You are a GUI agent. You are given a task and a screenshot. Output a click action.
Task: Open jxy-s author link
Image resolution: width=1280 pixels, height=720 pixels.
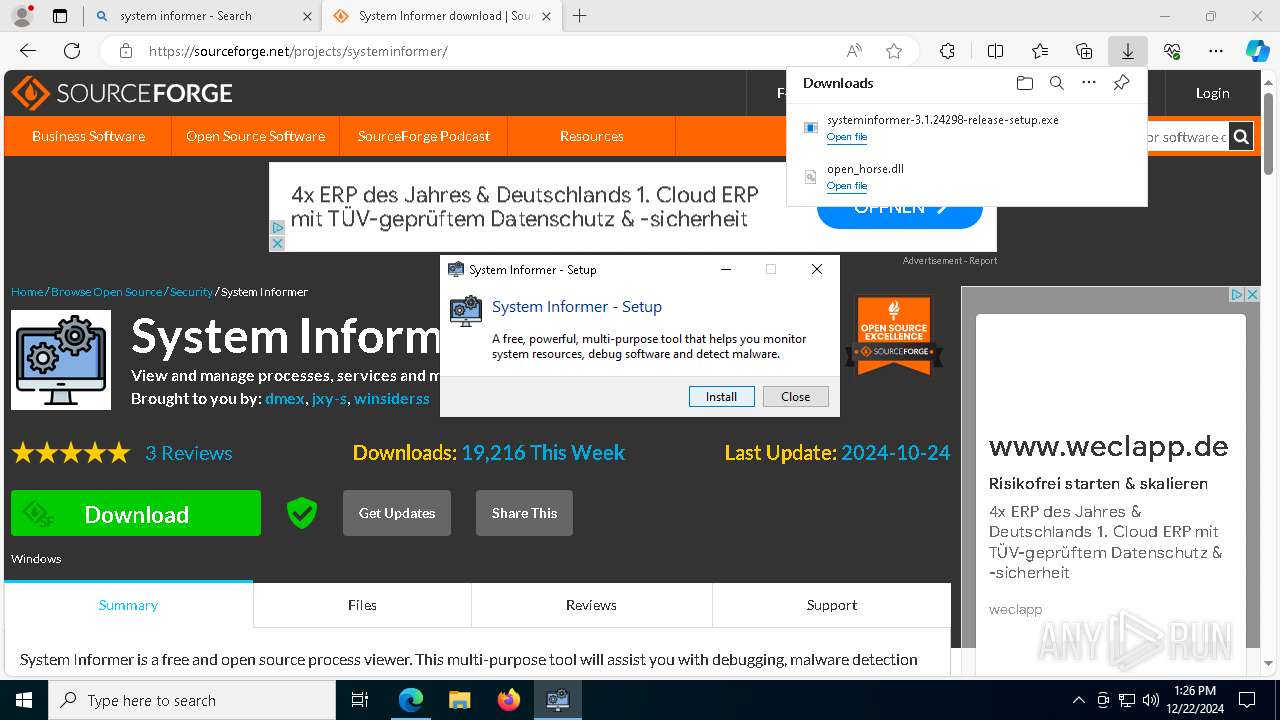[329, 398]
